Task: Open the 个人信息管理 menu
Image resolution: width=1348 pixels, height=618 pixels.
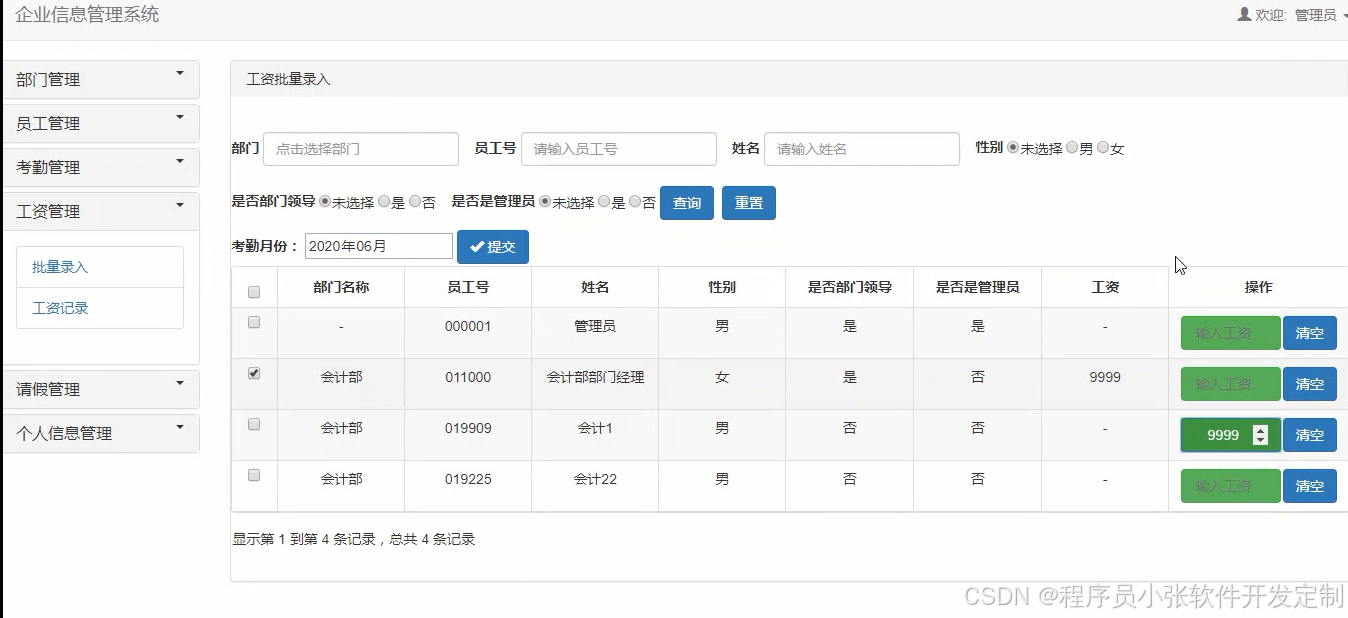Action: point(100,433)
